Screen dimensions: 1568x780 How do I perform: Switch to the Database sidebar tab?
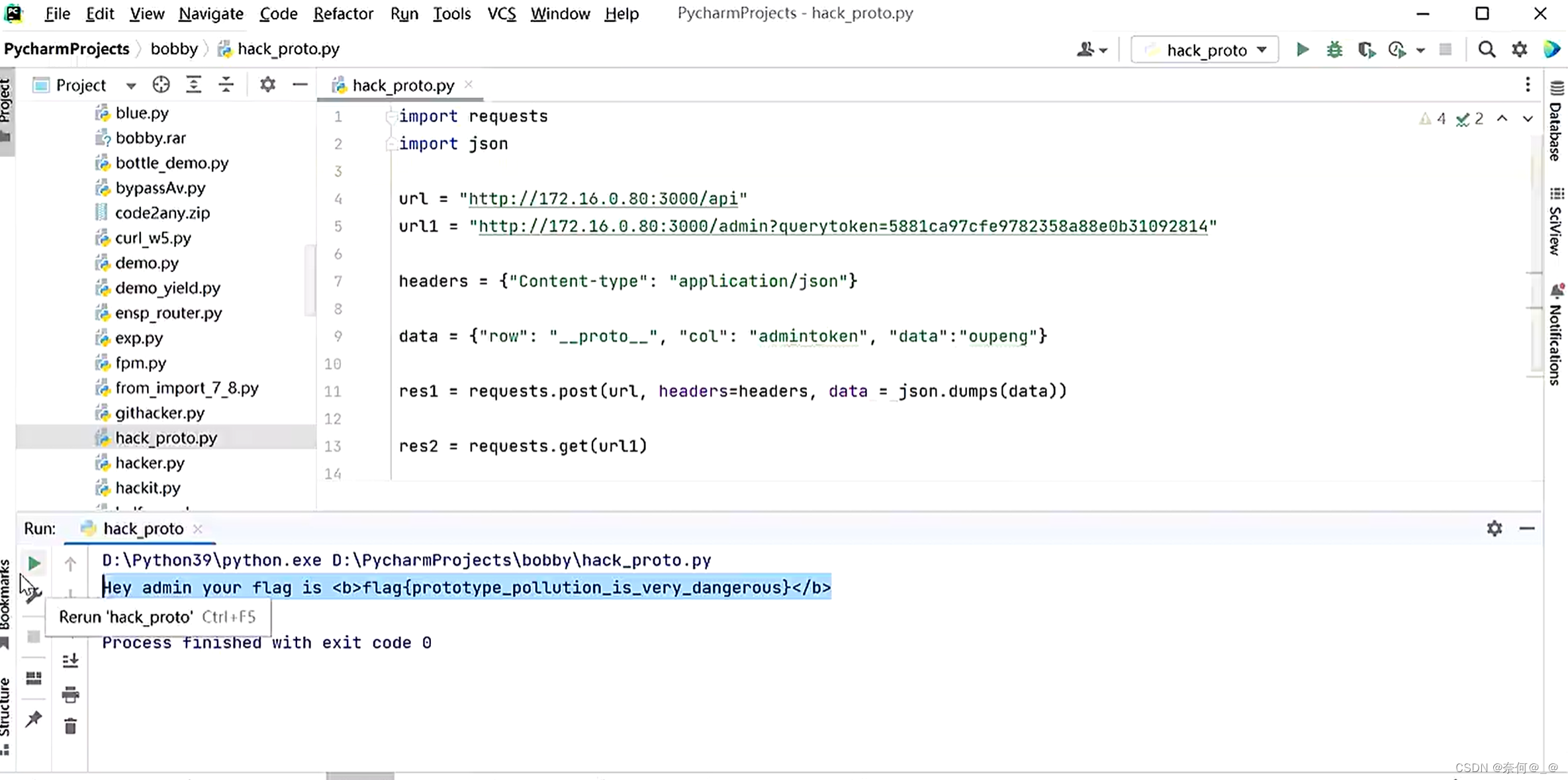tap(1557, 126)
